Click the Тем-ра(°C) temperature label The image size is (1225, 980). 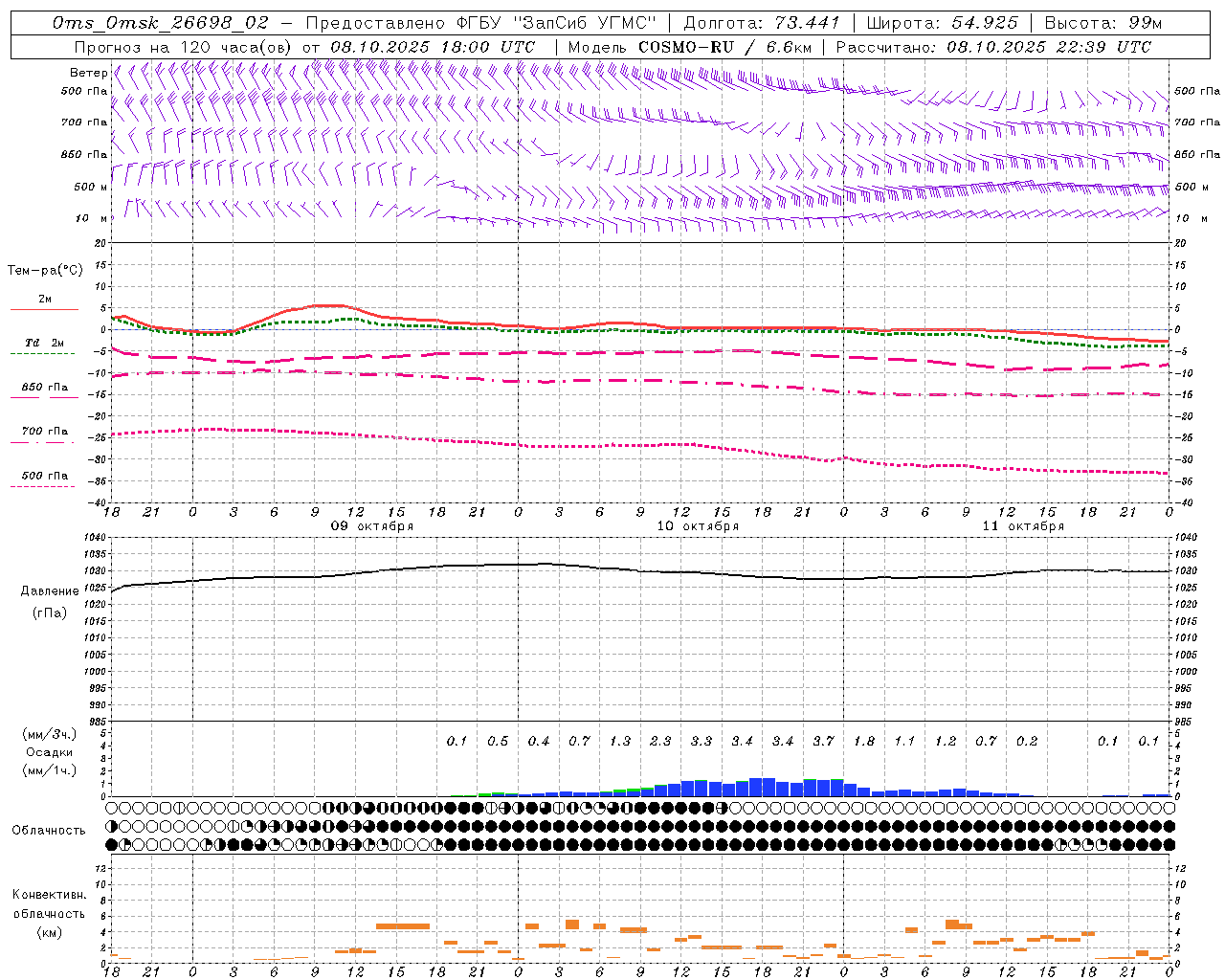pos(45,271)
